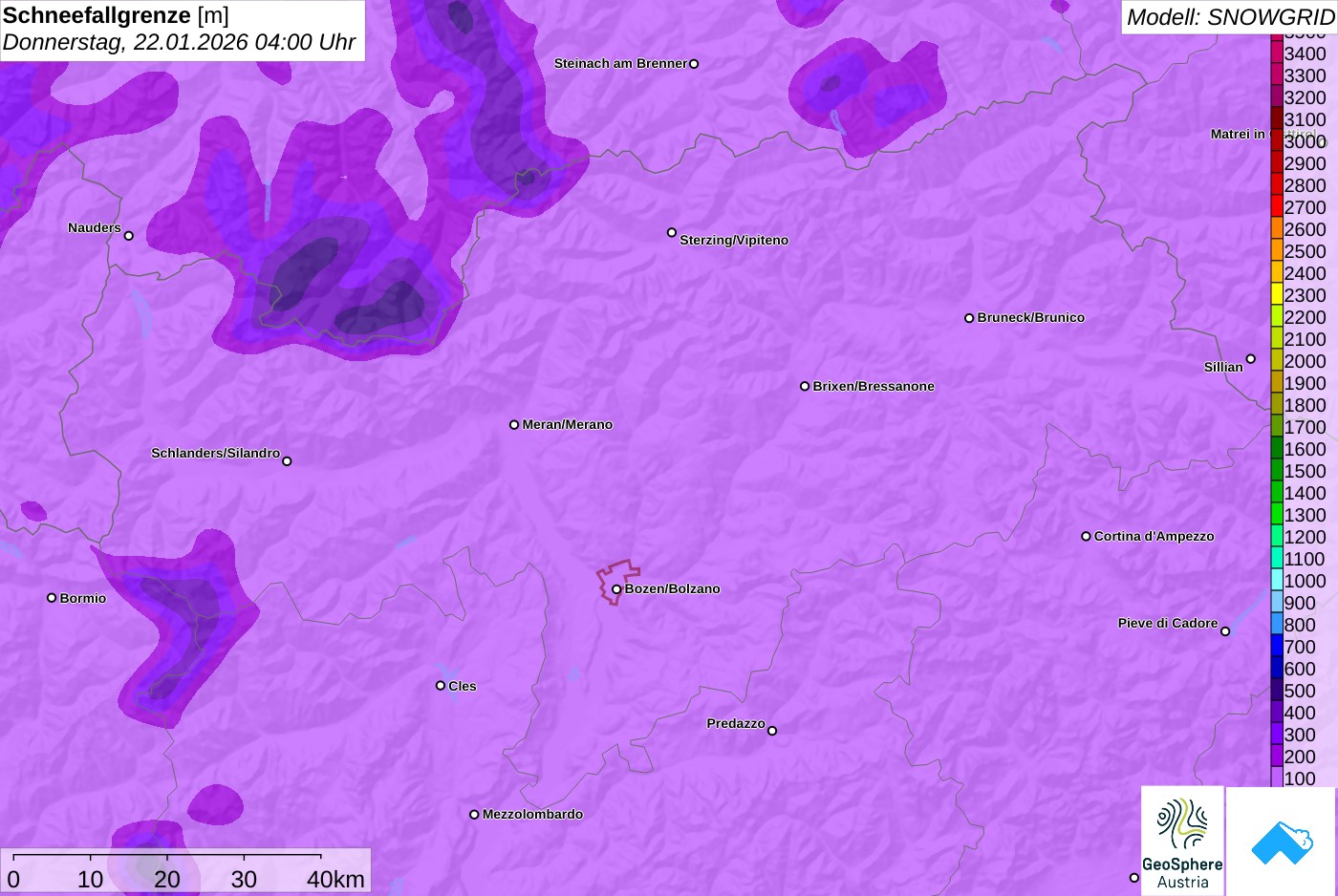Click the "Matrei in" place label
Screen dimensions: 1338x896
(x=1238, y=135)
